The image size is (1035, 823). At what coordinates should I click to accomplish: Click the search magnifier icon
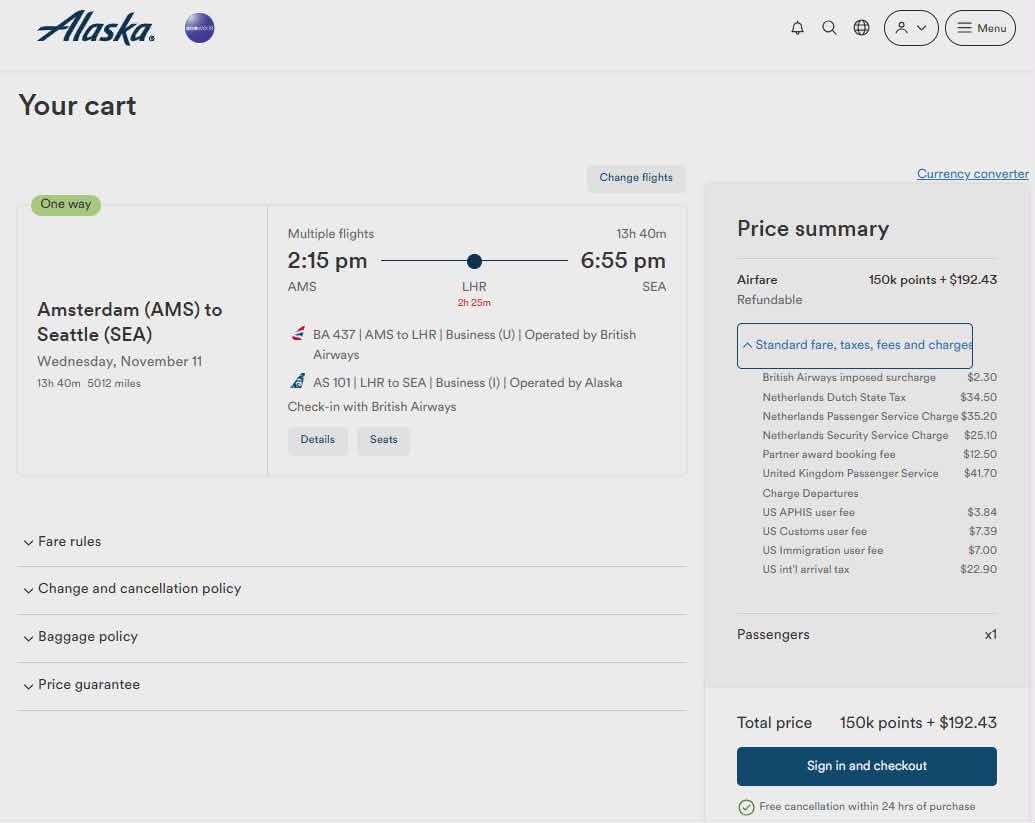point(829,28)
